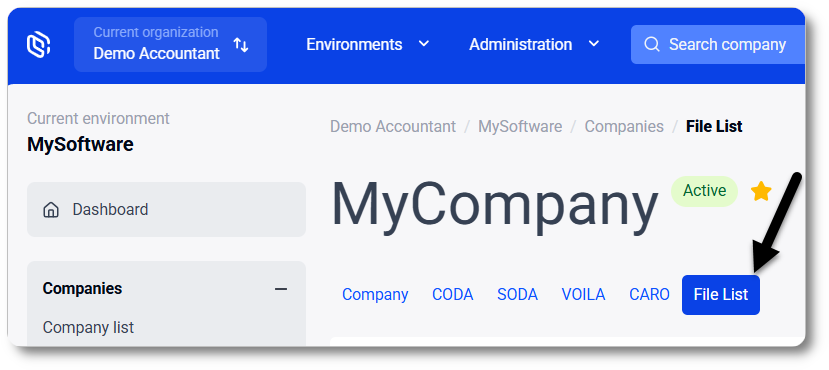Go to Dashboard in sidebar
Image resolution: width=829 pixels, height=370 pixels.
pos(167,210)
